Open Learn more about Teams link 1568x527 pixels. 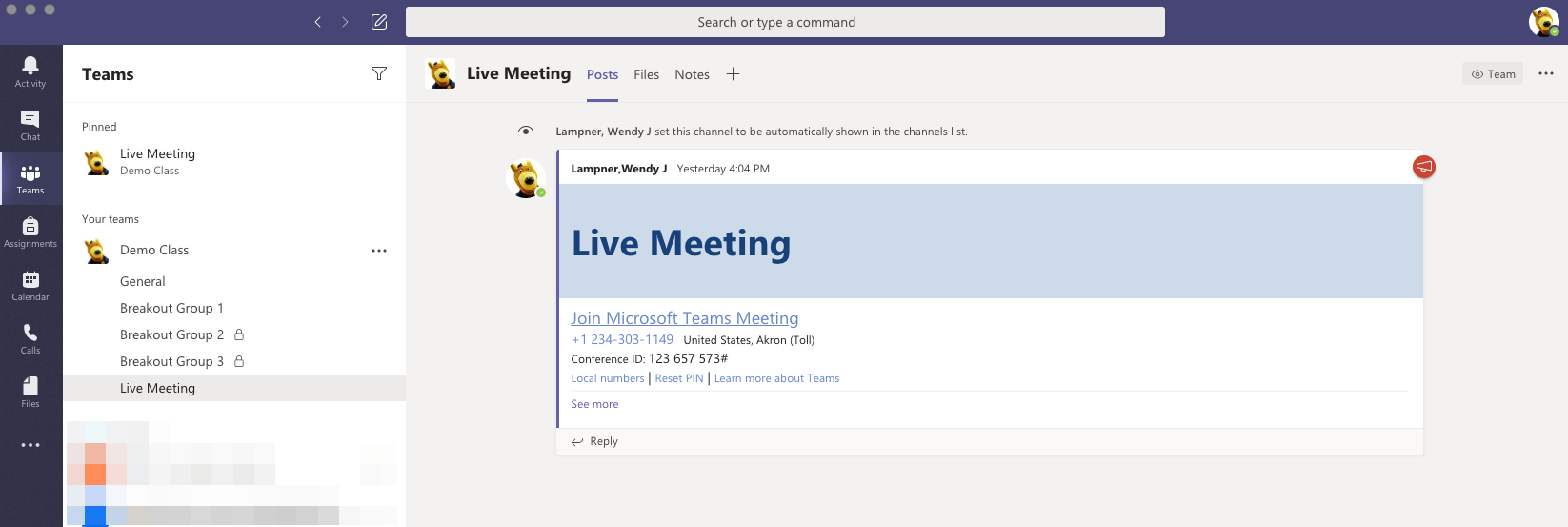tap(776, 378)
